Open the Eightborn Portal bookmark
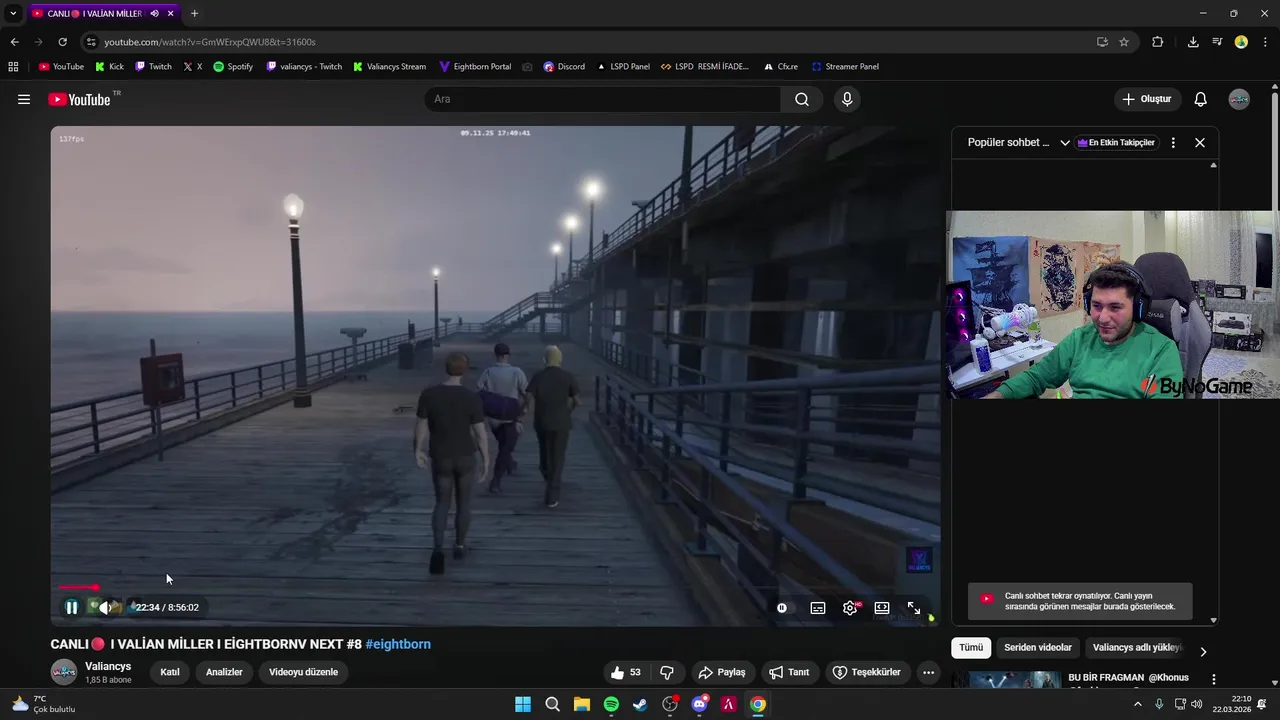The width and height of the screenshot is (1280, 720). (x=475, y=67)
